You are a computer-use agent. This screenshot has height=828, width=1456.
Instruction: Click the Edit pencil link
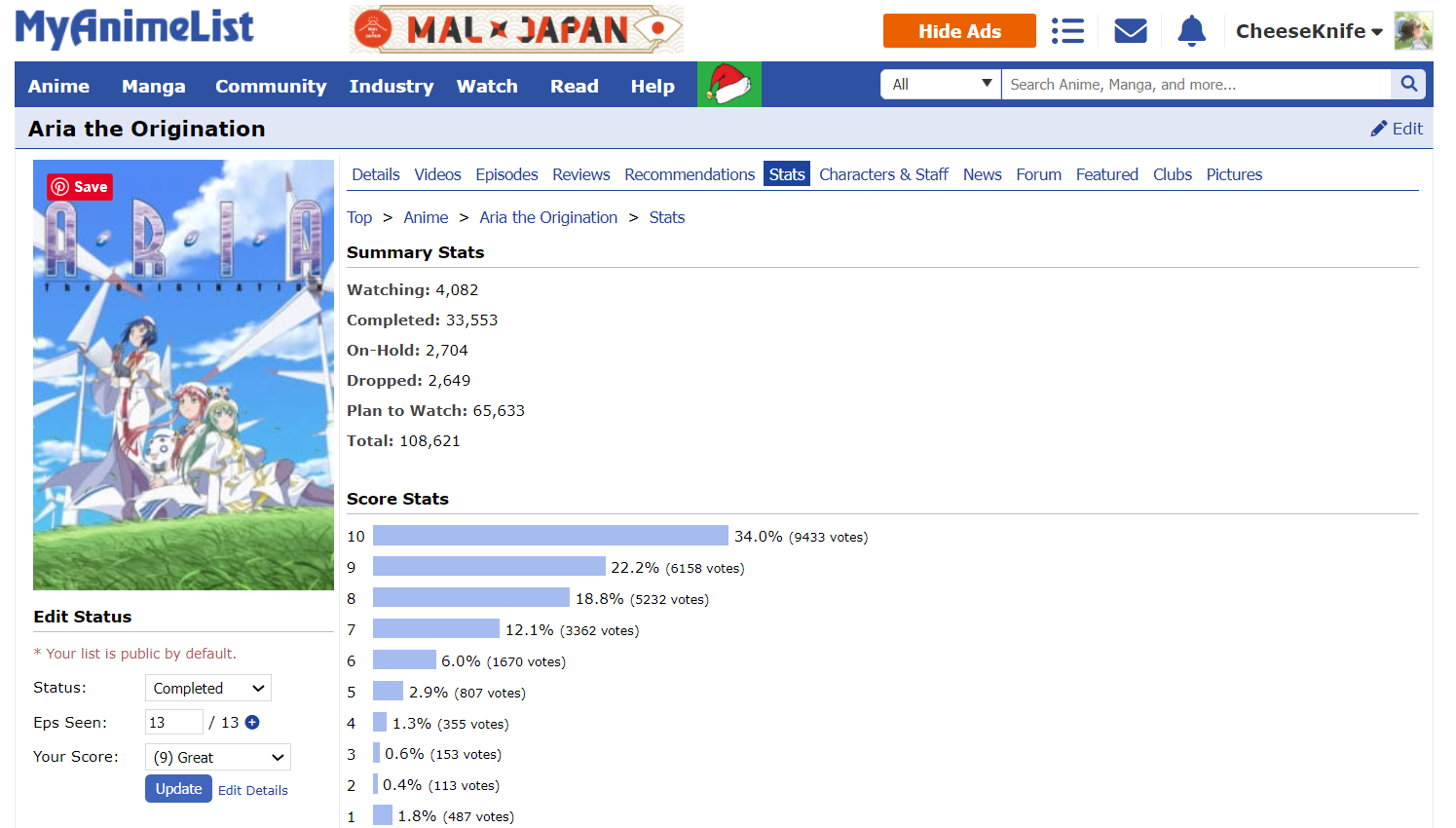(1397, 129)
